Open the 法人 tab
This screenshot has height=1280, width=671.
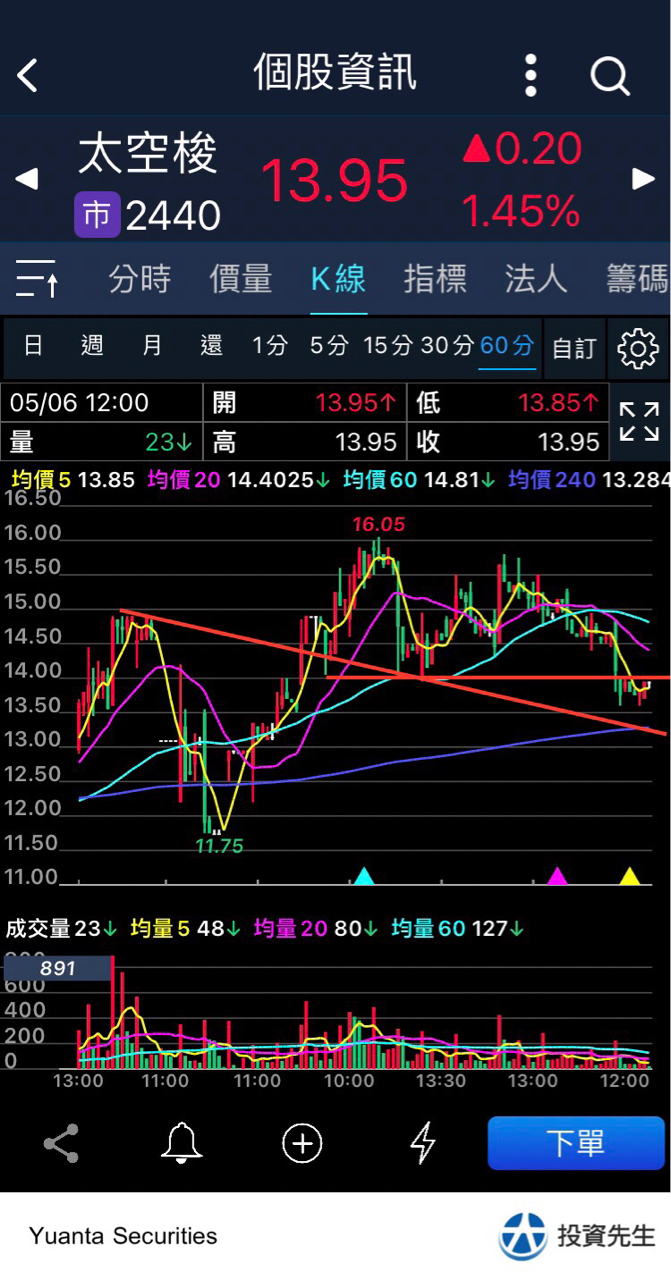coord(536,279)
